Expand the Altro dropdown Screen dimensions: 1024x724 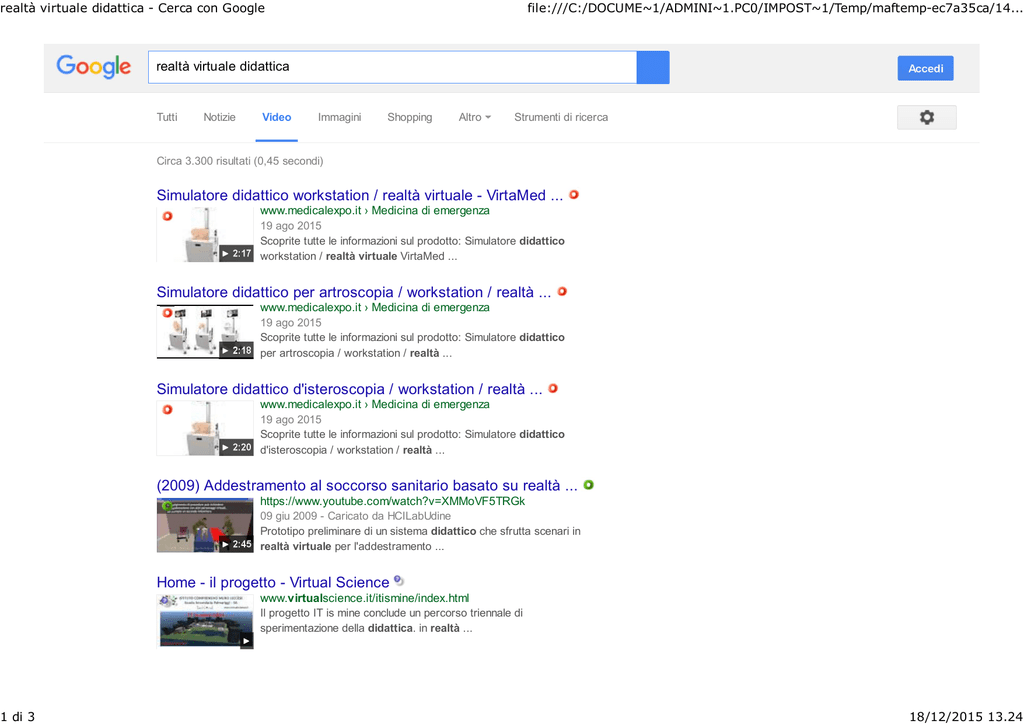click(474, 118)
